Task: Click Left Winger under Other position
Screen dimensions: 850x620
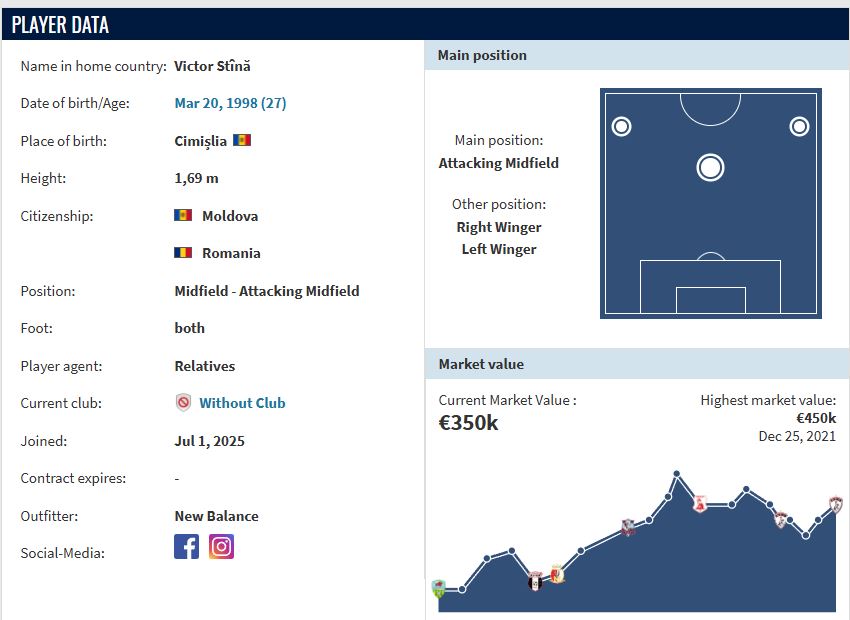Action: coord(499,249)
